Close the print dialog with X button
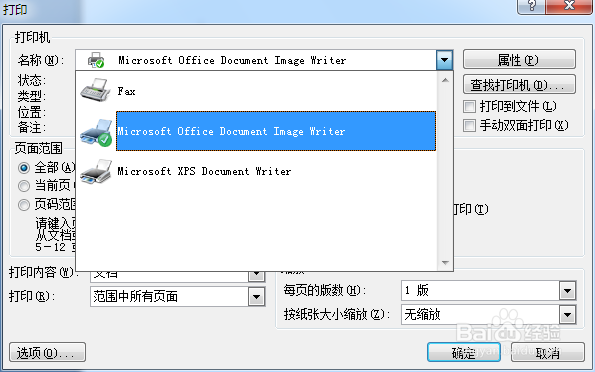This screenshot has height=372, width=595. coord(569,6)
